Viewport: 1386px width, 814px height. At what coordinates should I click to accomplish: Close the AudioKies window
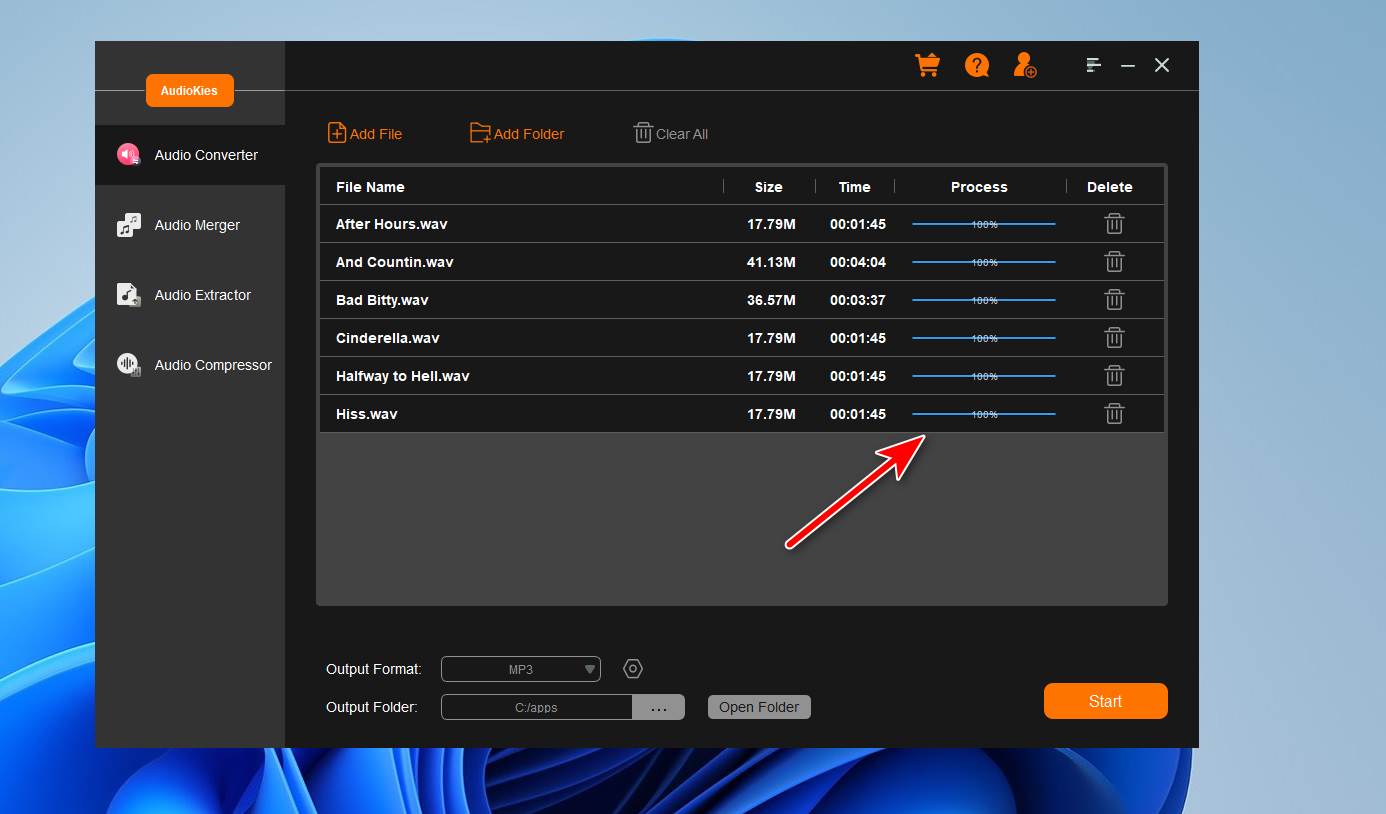(x=1162, y=65)
